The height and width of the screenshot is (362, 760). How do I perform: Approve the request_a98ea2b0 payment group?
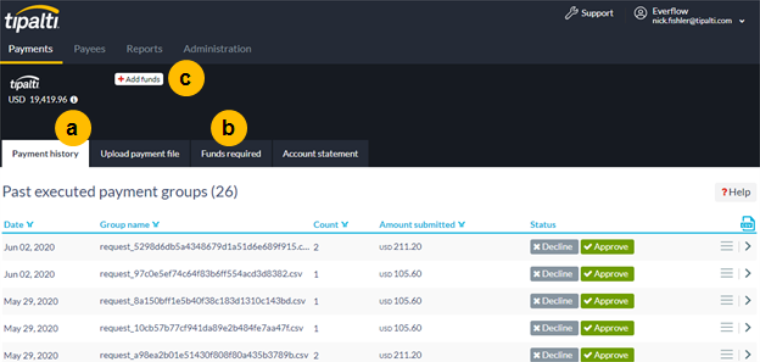click(607, 355)
